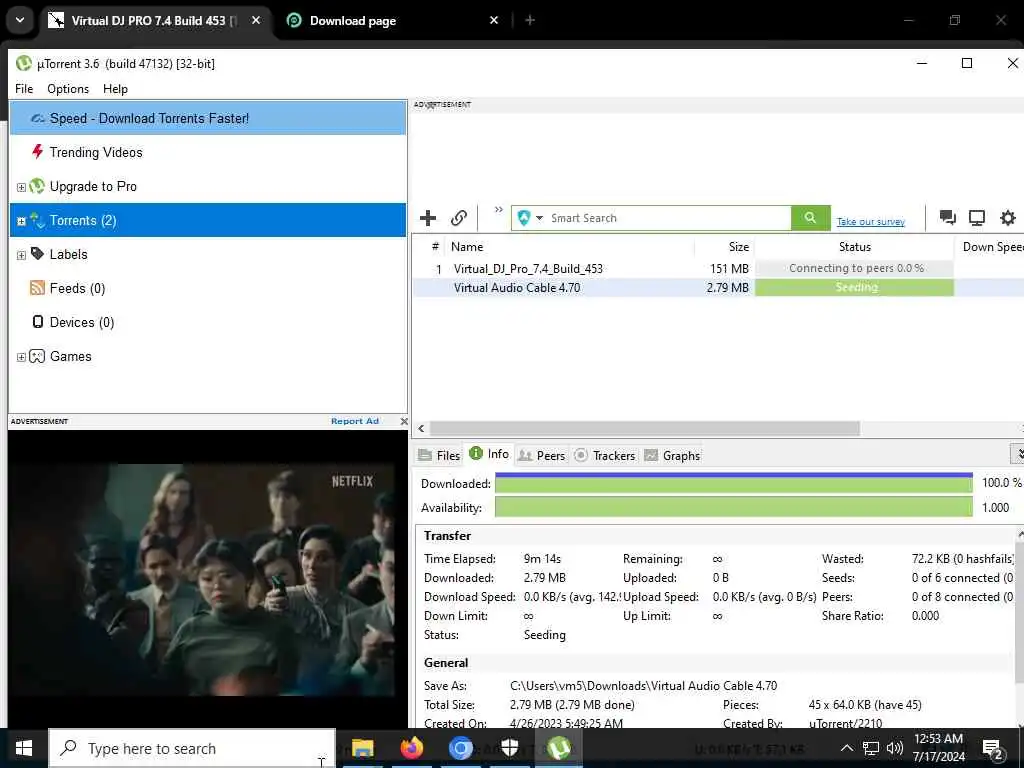This screenshot has width=1024, height=768.
Task: Switch to the Graphs tab
Action: pos(672,455)
